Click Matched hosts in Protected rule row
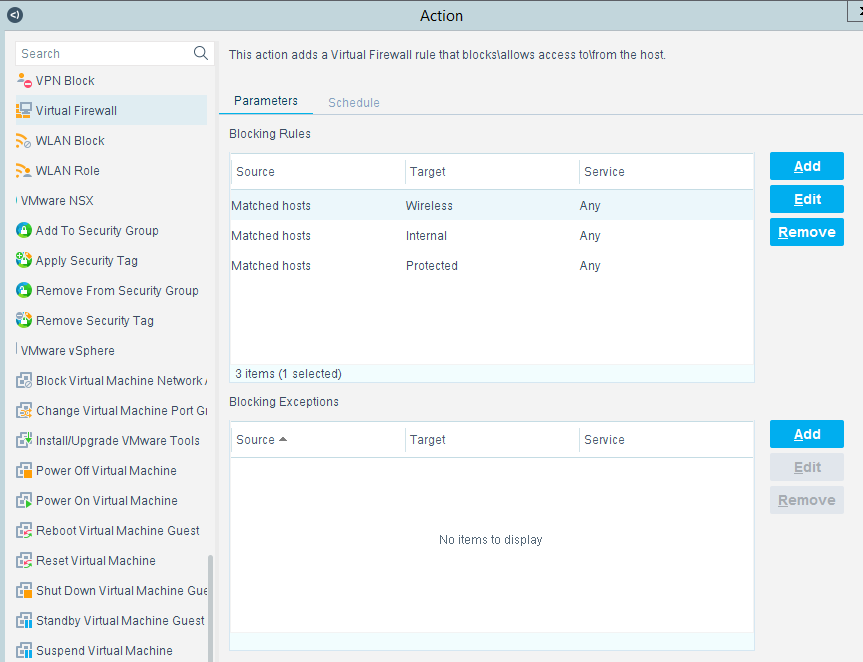 271,266
